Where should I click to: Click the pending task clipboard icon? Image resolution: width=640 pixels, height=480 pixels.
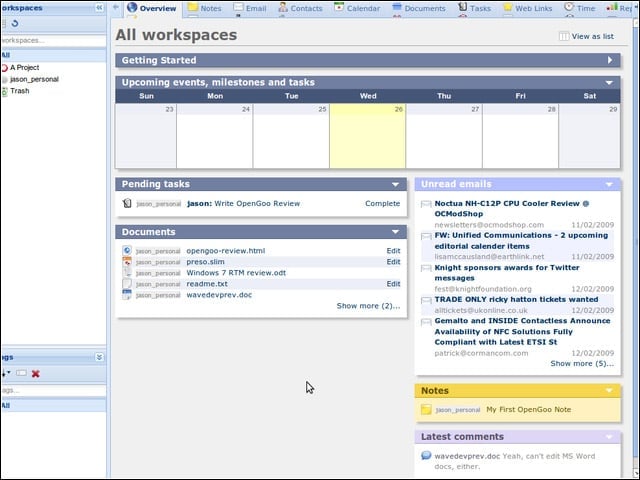pyautogui.click(x=127, y=203)
